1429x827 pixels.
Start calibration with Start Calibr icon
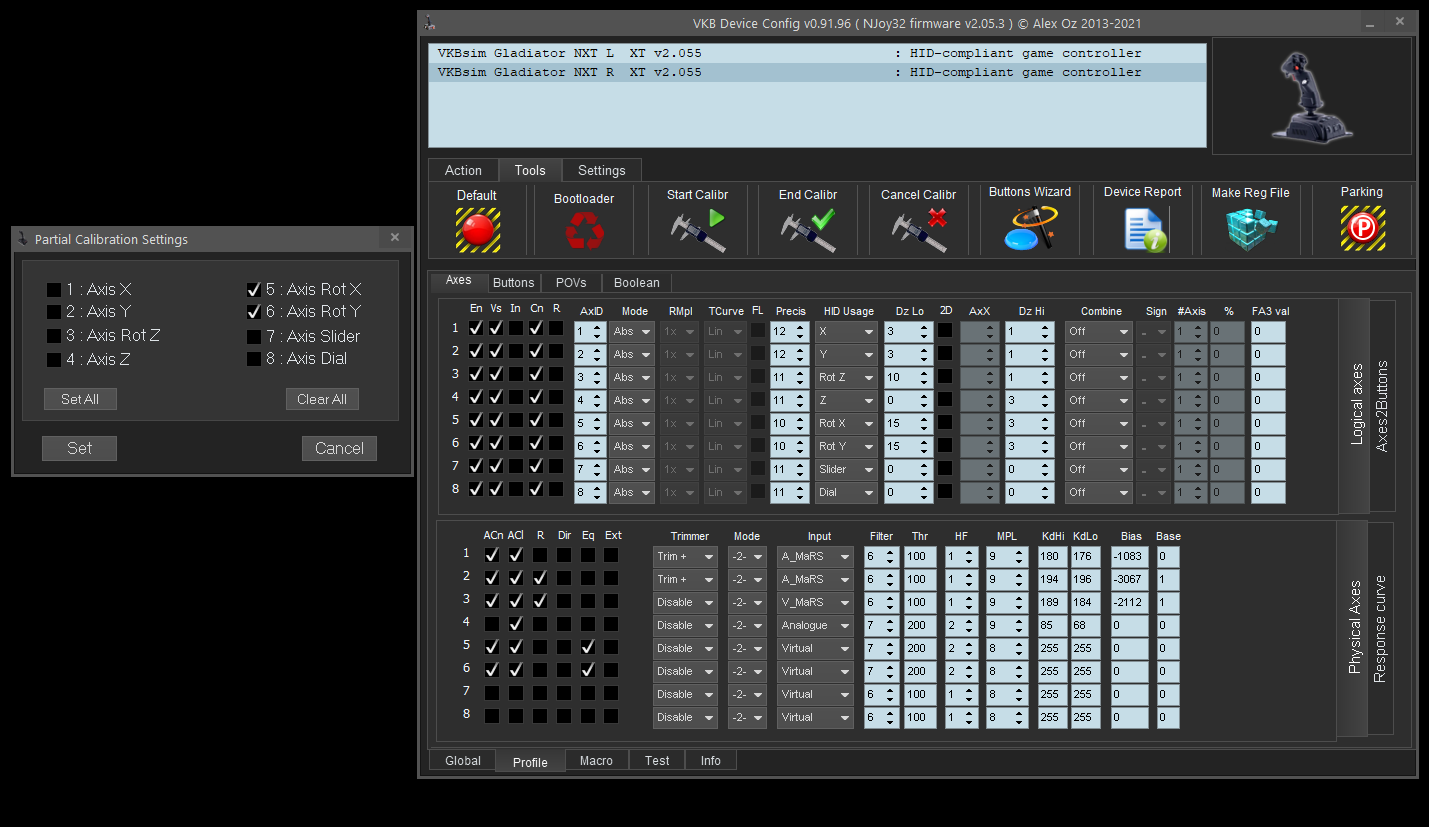coord(697,229)
